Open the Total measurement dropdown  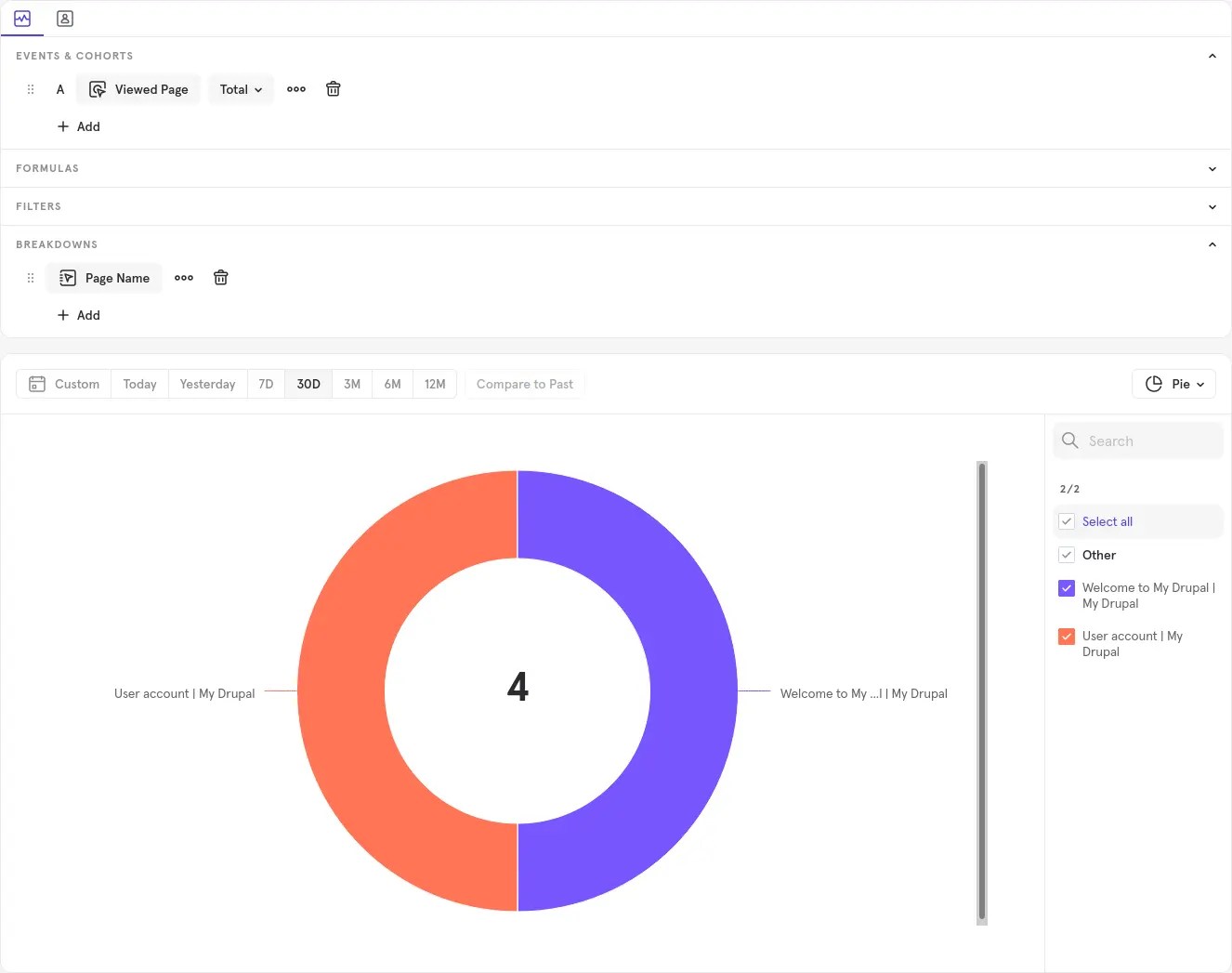242,89
